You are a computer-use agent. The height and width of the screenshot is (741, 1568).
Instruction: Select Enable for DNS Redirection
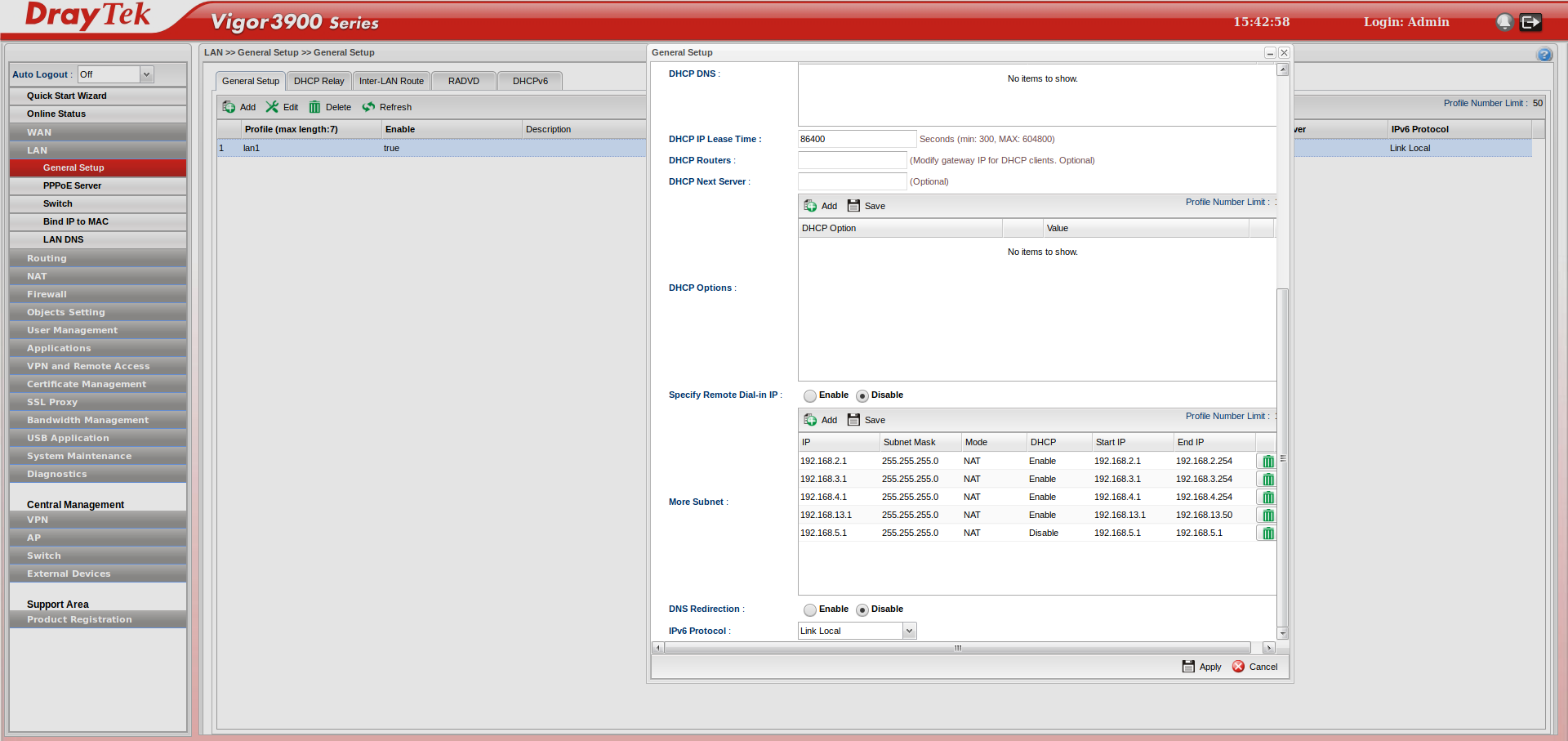pyautogui.click(x=810, y=609)
